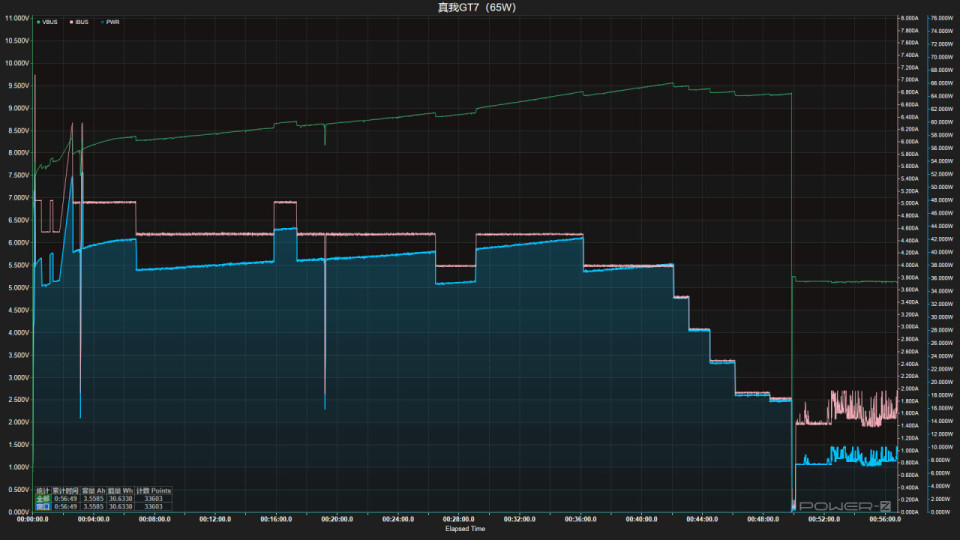This screenshot has height=540, width=960.
Task: Click the 3.5585 Ah value in the 全部 row
Action: (94, 498)
